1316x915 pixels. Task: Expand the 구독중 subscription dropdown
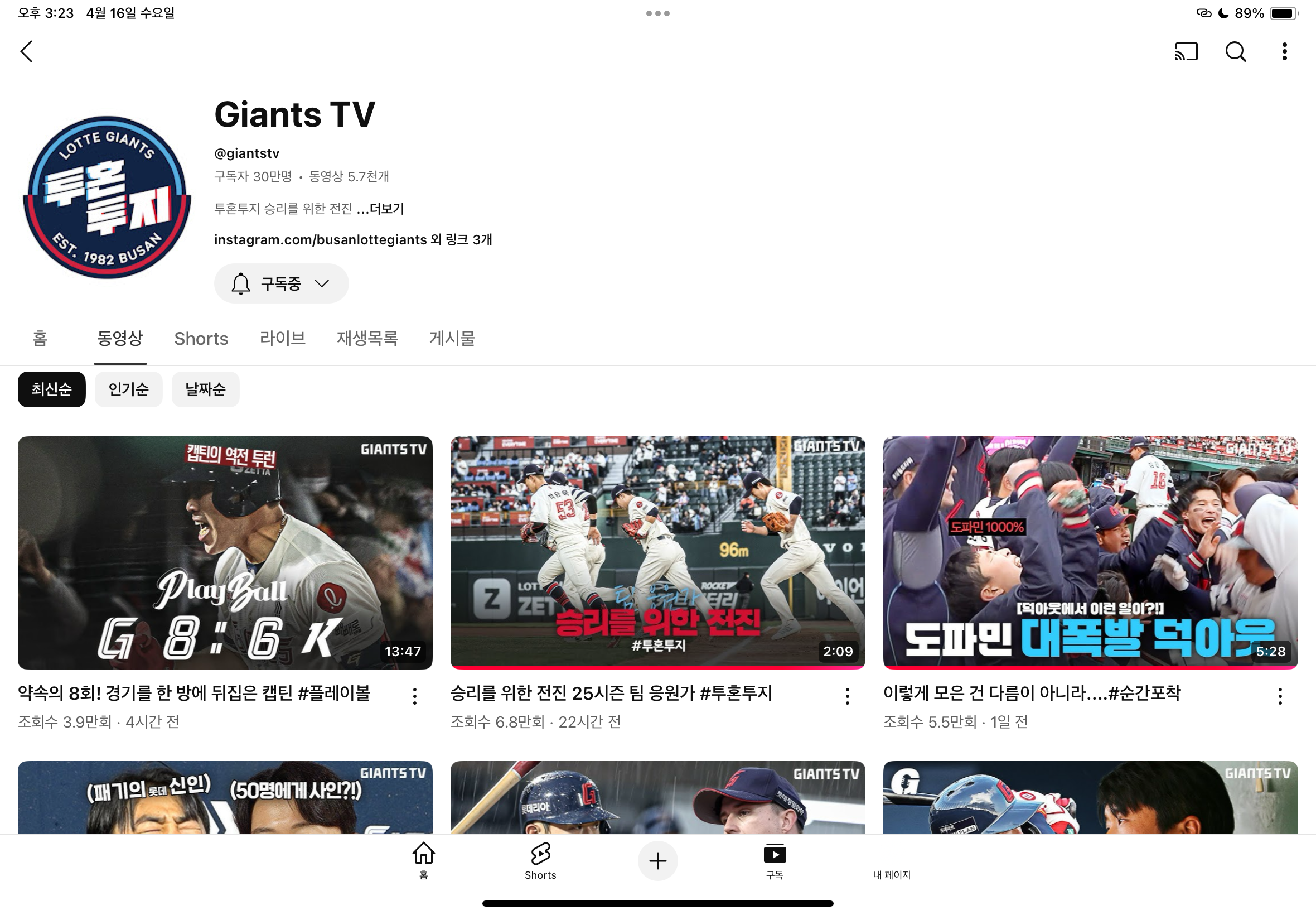point(280,283)
